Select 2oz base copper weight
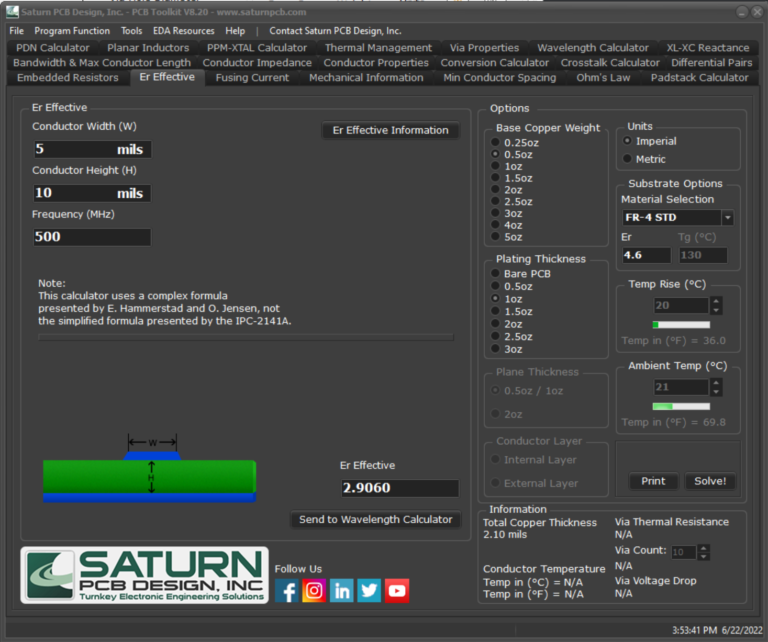The height and width of the screenshot is (642, 768). click(495, 190)
